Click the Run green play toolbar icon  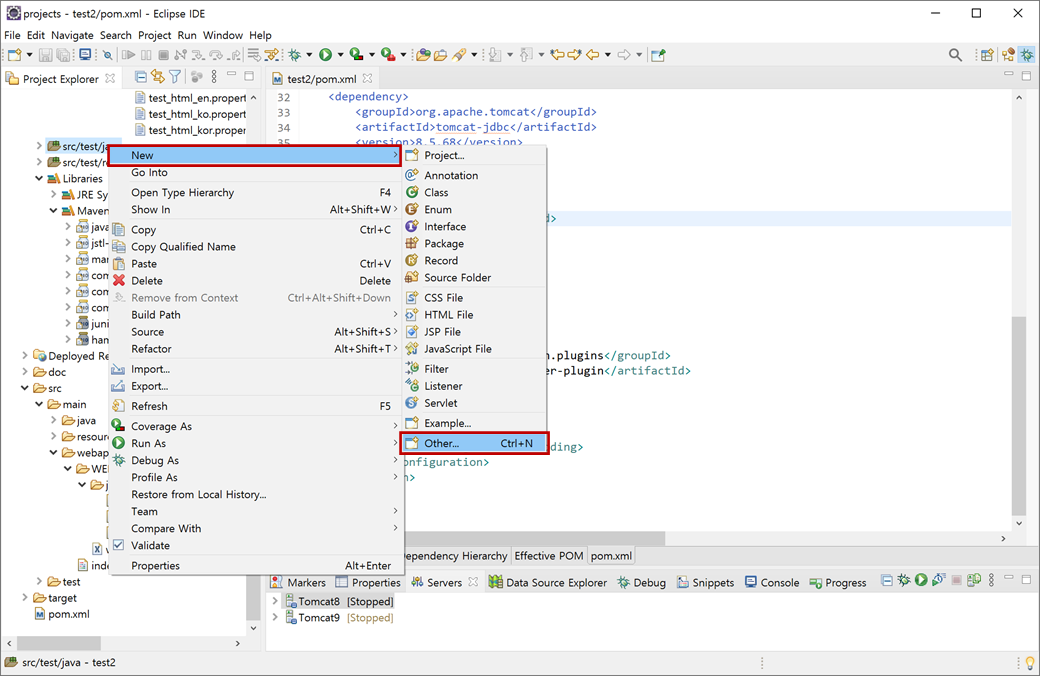tap(325, 55)
